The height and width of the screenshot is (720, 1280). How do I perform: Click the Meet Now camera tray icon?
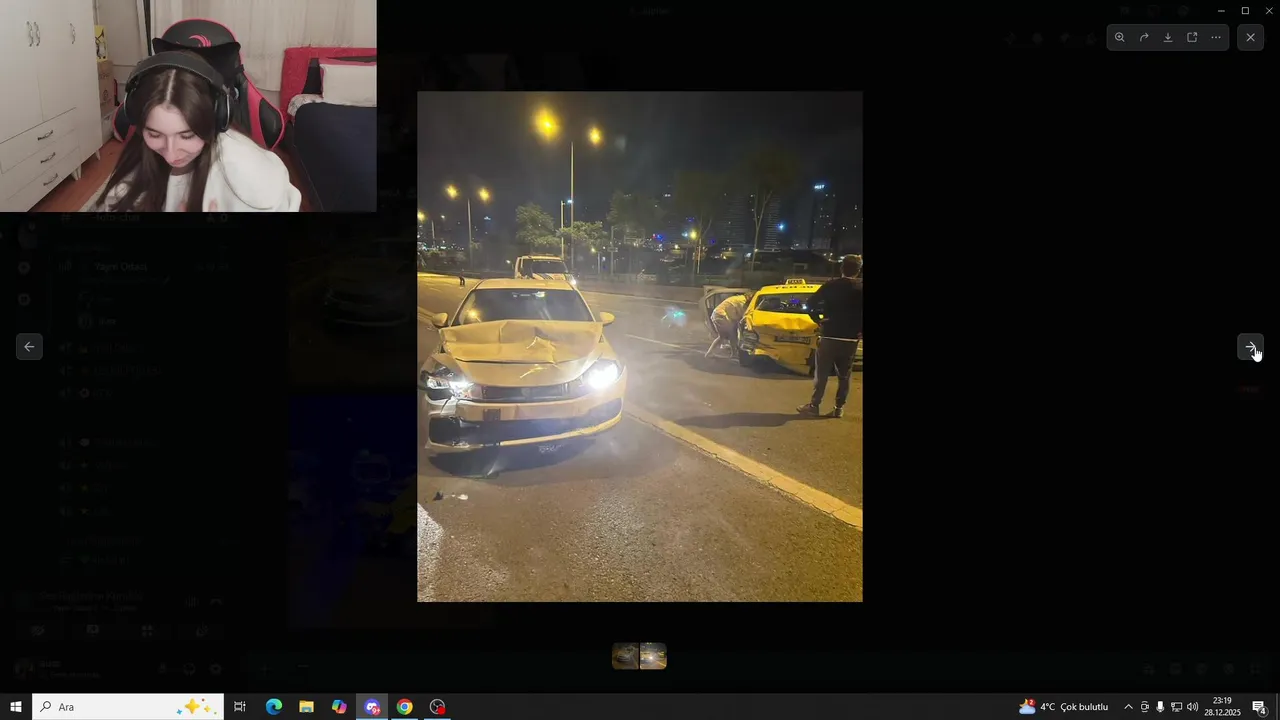click(x=1145, y=707)
